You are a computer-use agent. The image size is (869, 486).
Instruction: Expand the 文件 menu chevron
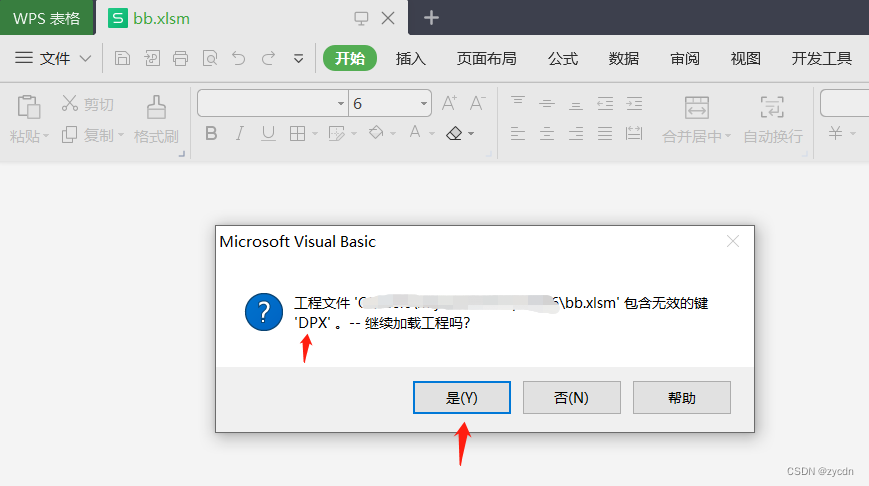coord(85,58)
